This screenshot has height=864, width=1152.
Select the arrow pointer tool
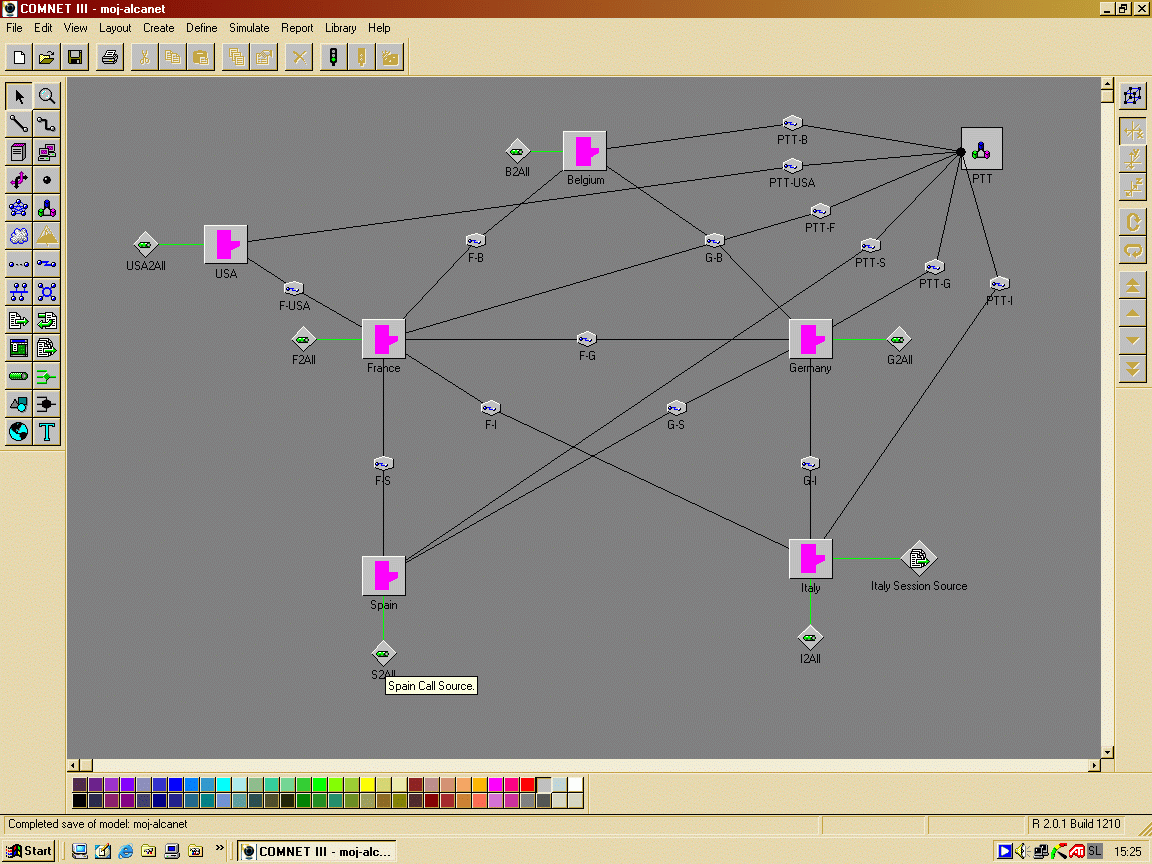pos(19,96)
